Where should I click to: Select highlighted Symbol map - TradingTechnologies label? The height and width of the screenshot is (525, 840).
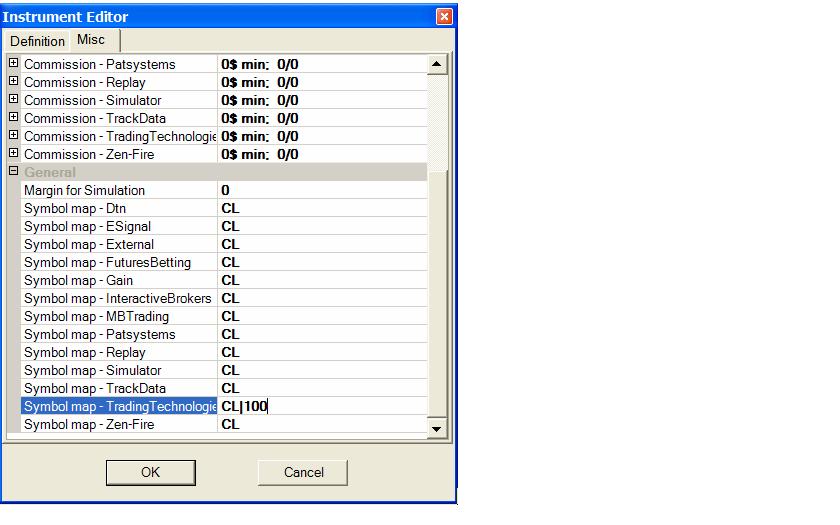[x=119, y=406]
